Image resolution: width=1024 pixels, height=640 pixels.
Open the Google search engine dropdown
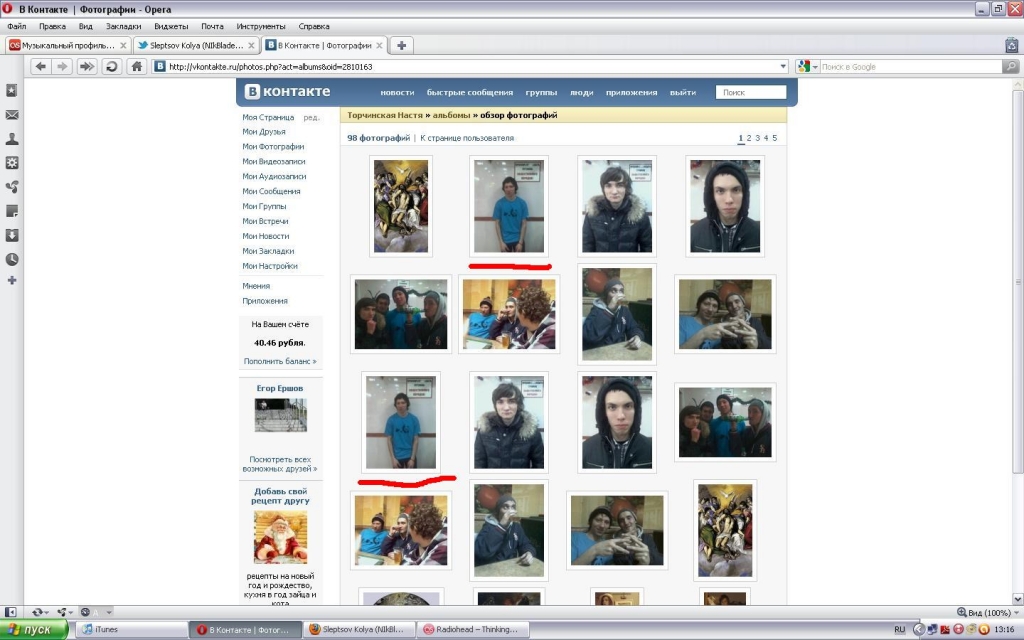click(806, 67)
